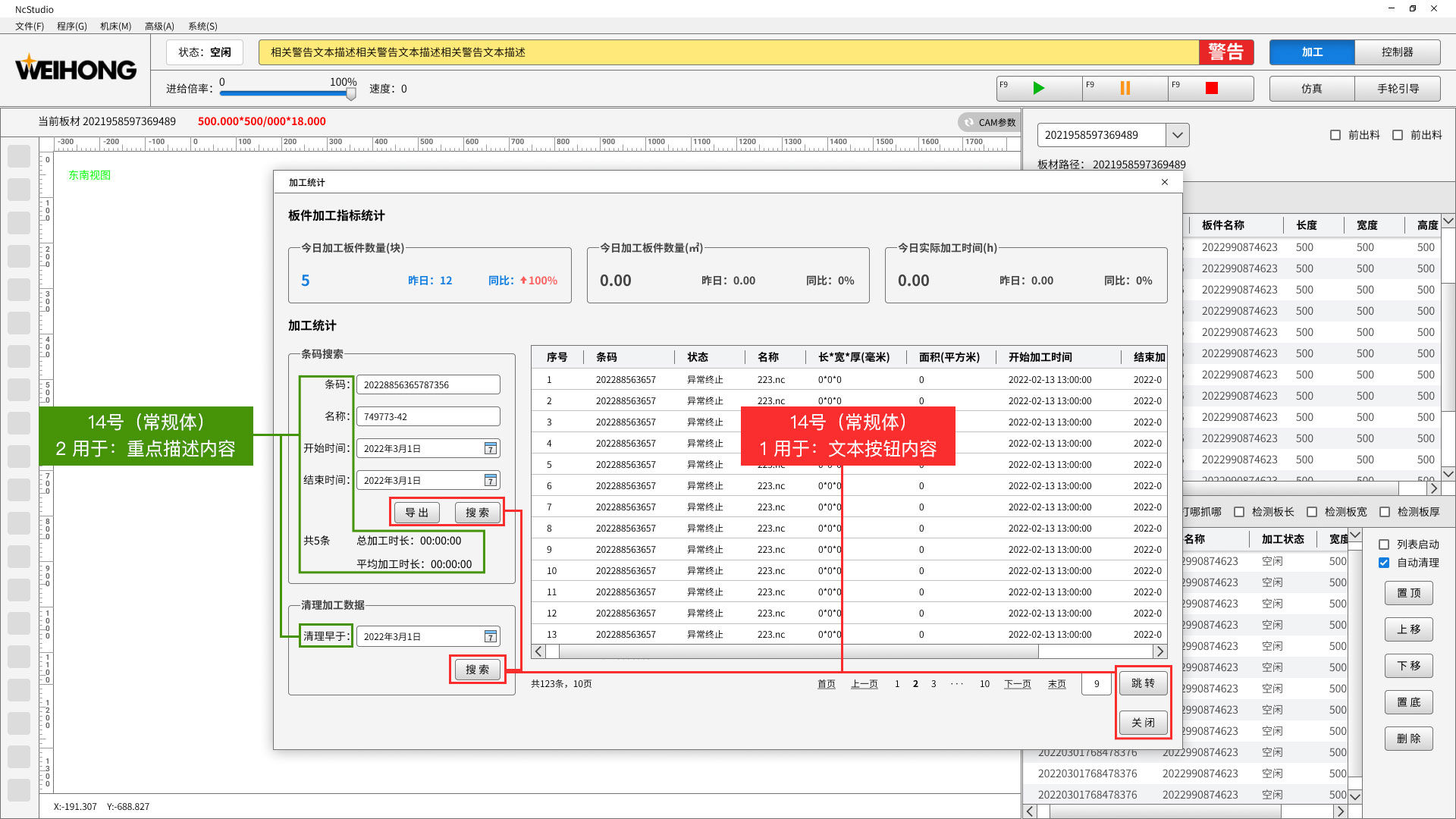The width and height of the screenshot is (1456, 819).
Task: Switch to the 控制器 tab
Action: (1397, 52)
